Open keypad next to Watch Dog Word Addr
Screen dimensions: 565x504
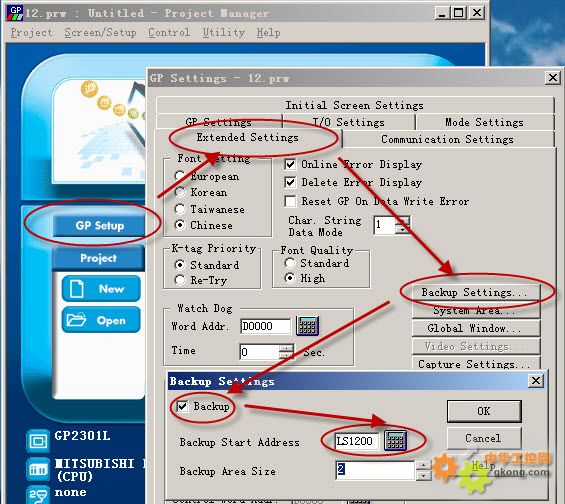point(307,326)
